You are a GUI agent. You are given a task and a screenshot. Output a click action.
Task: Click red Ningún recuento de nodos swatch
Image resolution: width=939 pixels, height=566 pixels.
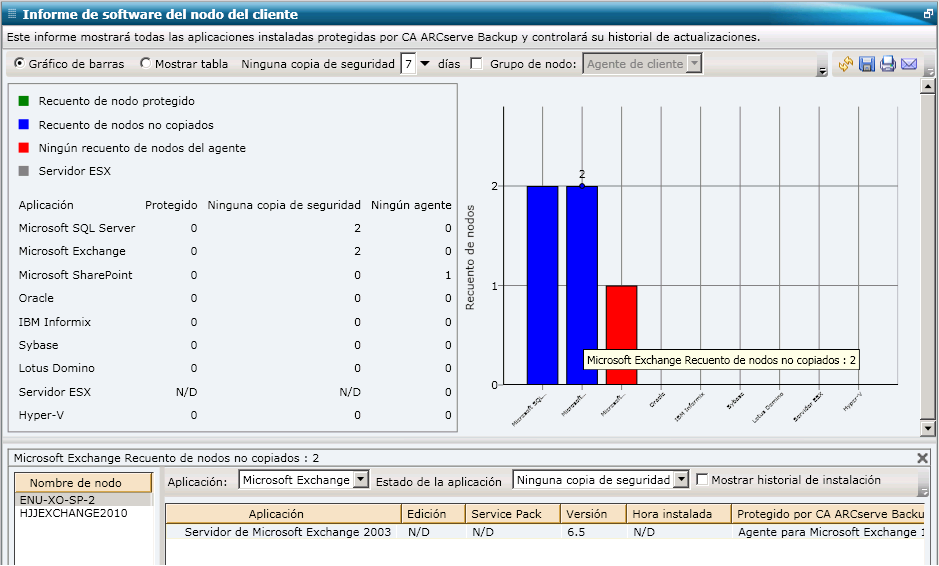24,148
